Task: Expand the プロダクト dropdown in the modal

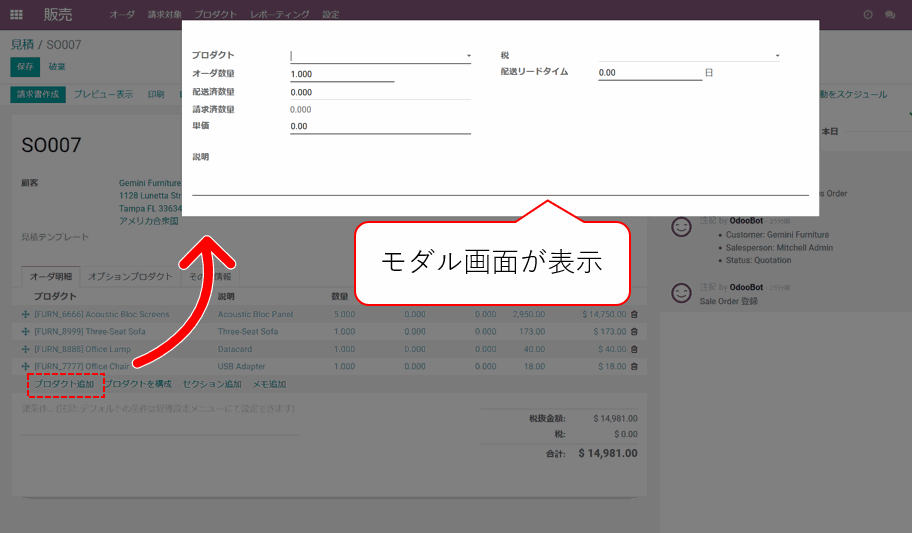Action: (468, 56)
